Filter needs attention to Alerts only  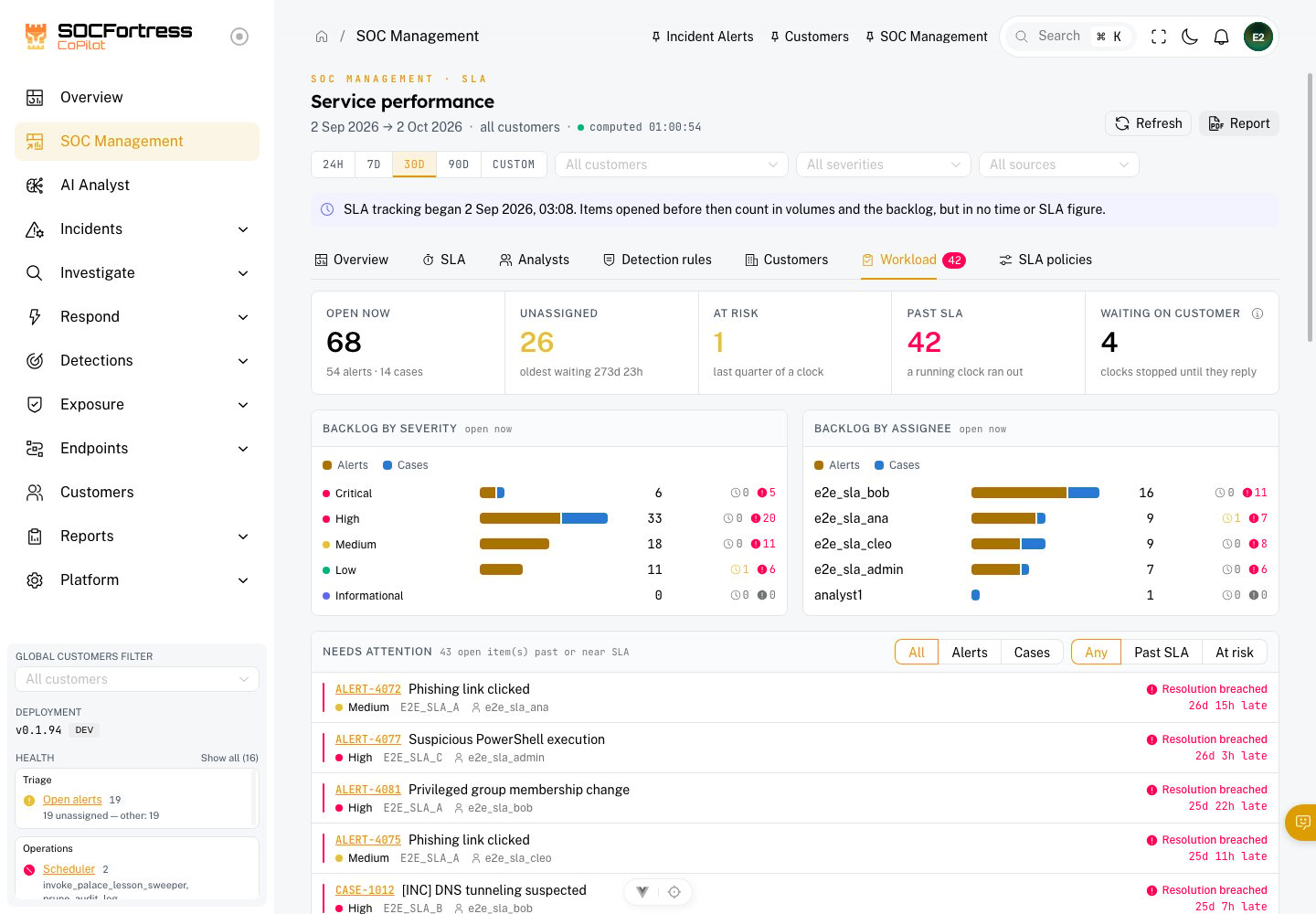[970, 652]
